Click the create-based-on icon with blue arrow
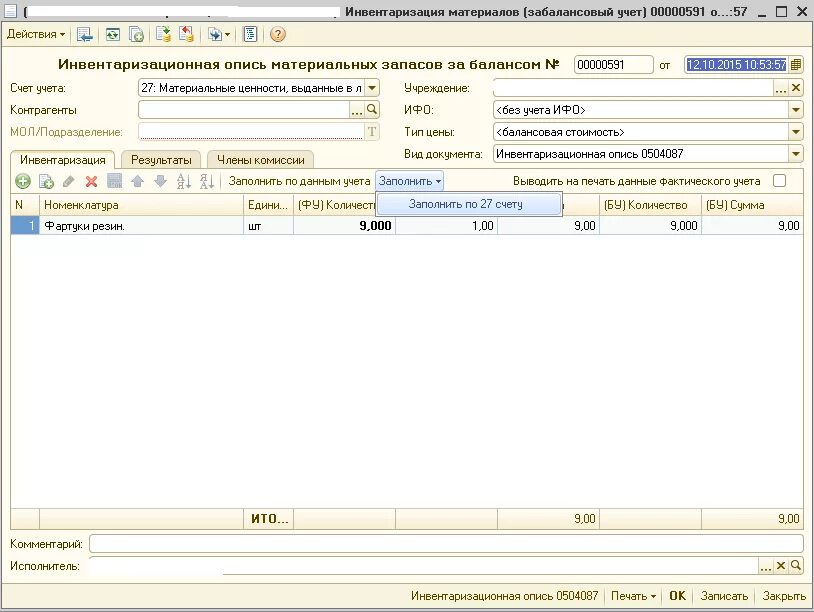The width and height of the screenshot is (814, 612). click(213, 34)
